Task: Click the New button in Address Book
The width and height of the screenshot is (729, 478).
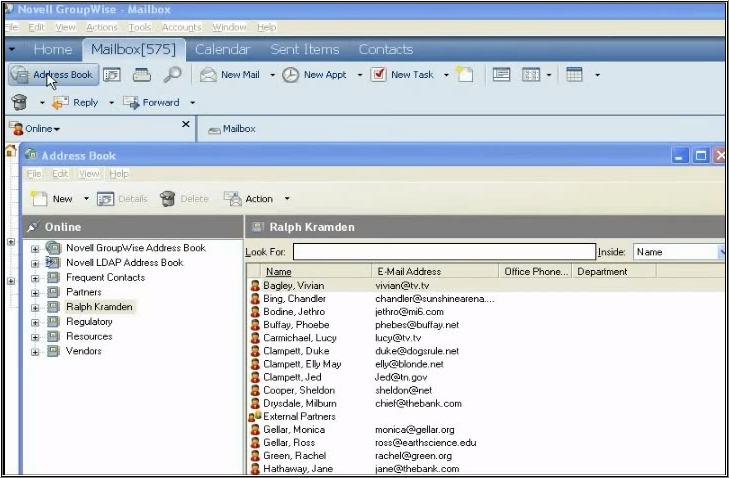Action: pyautogui.click(x=52, y=199)
